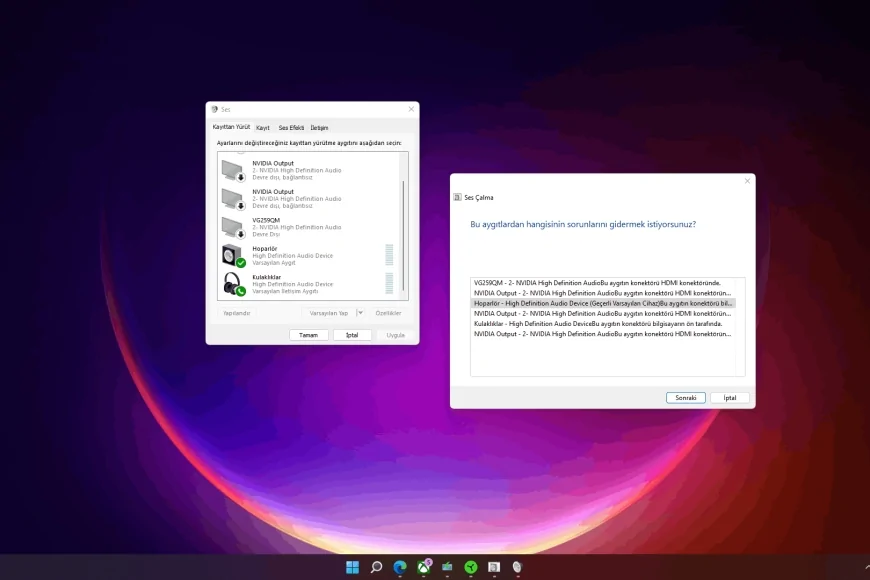The image size is (870, 580).
Task: Click the VG259QM monitor device icon
Action: [232, 226]
